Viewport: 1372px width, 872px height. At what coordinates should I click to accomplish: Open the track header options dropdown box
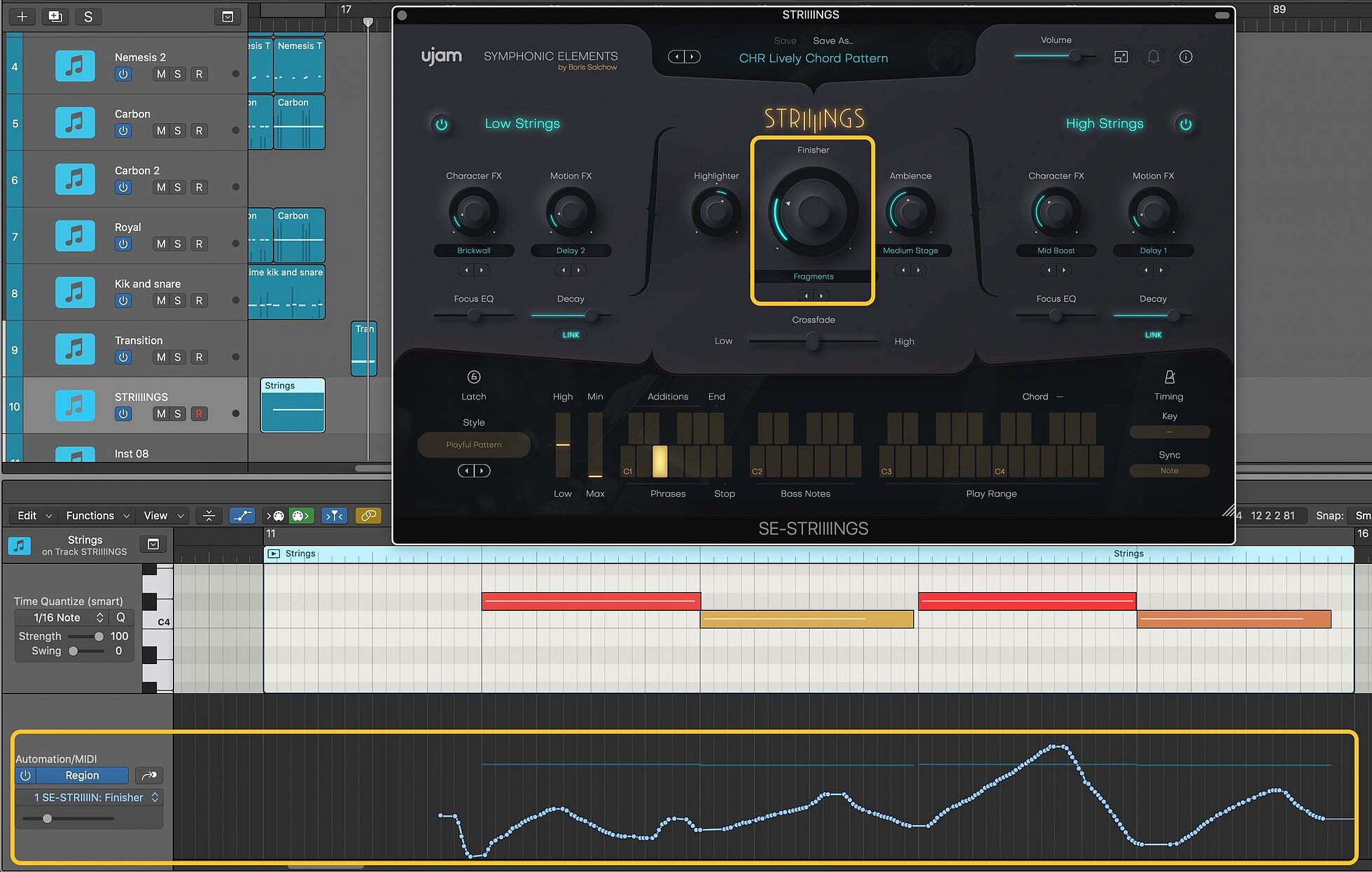[227, 17]
